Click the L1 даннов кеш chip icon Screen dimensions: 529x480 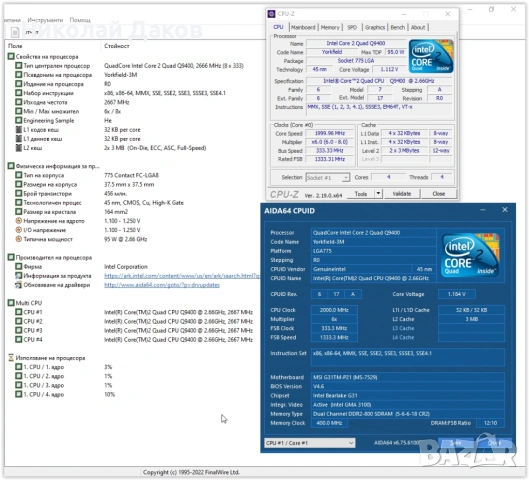(19, 139)
